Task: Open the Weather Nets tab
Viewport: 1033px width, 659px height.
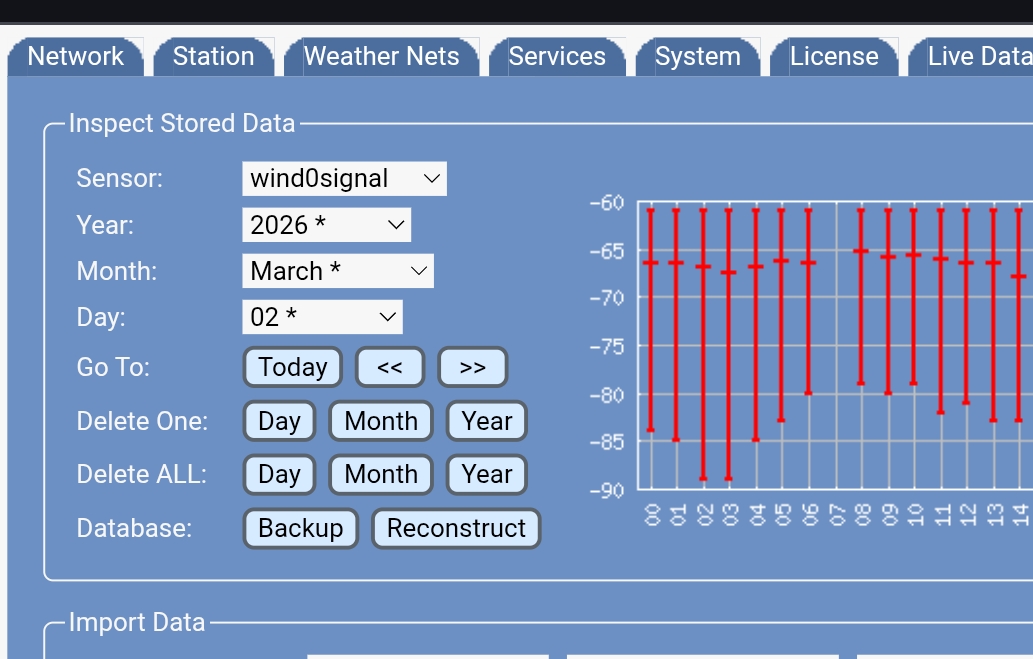Action: point(382,57)
